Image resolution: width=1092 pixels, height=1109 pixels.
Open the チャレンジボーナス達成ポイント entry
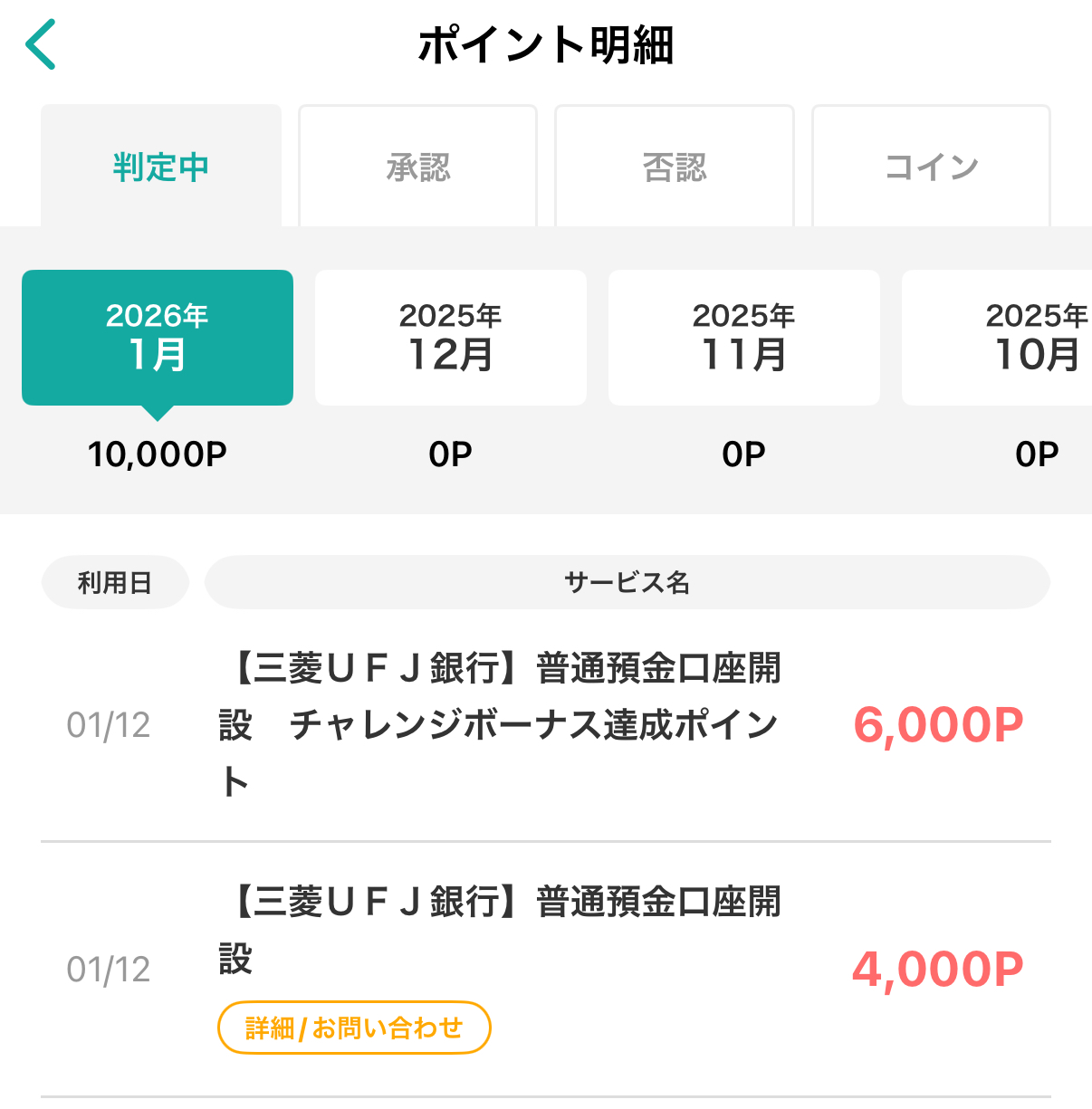pos(500,724)
